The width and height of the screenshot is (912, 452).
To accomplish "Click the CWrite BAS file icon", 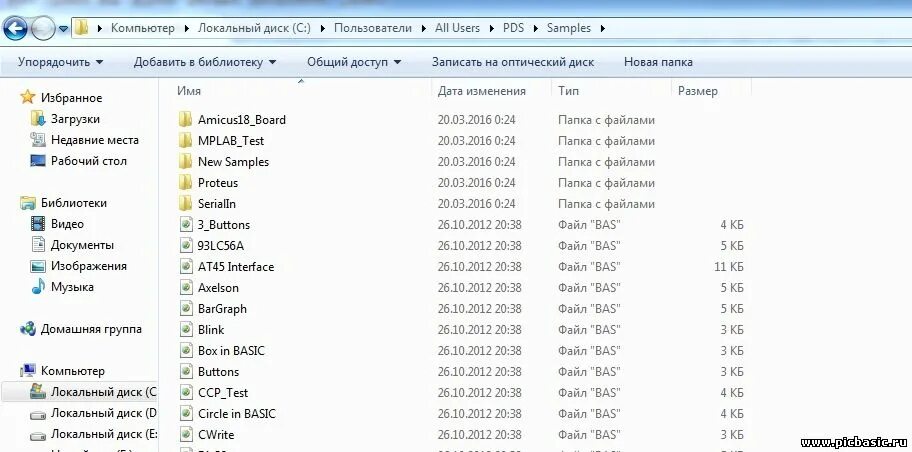I will [186, 435].
